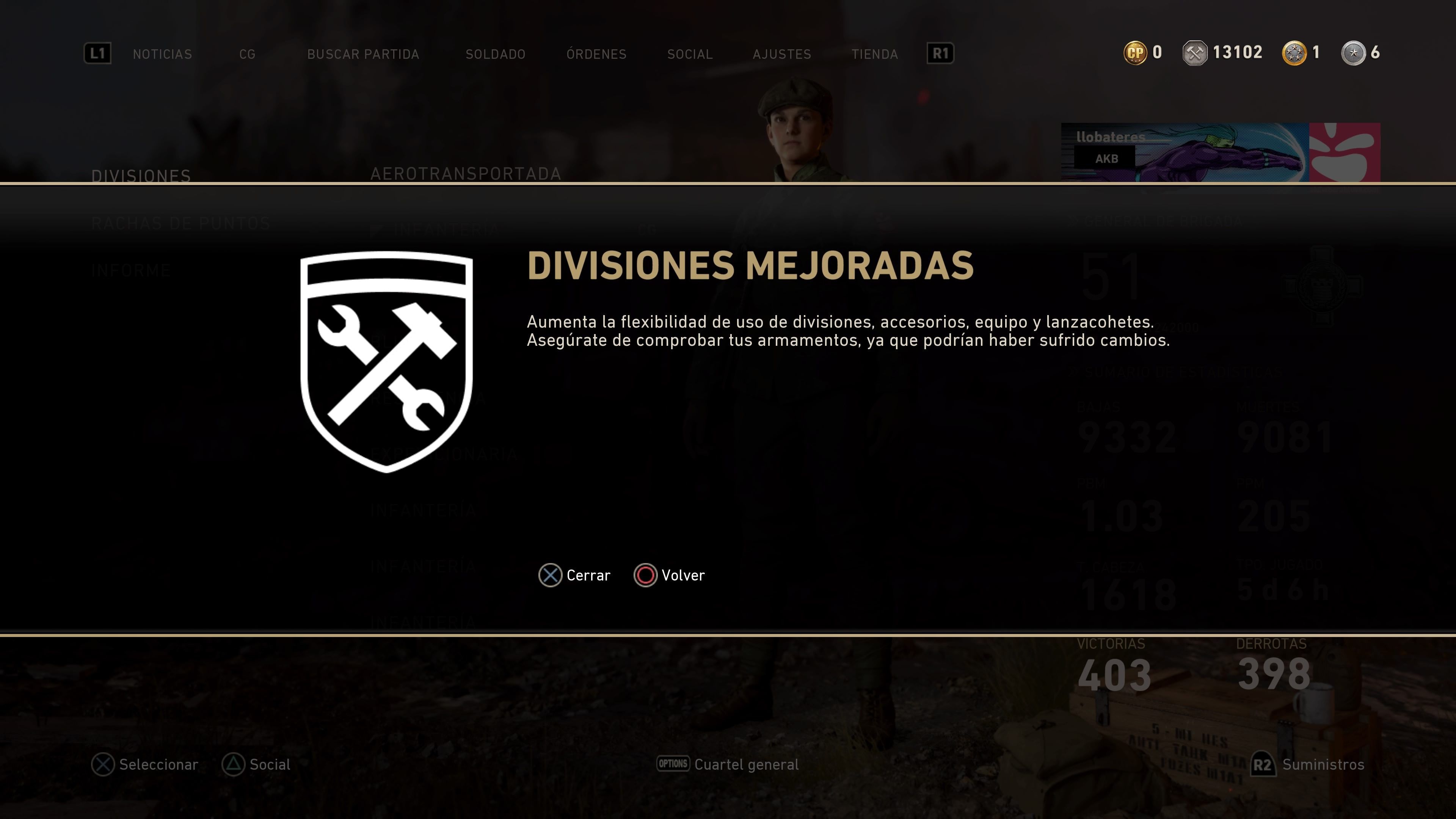Viewport: 1456px width, 819px height.
Task: Click the L1 shoulder button icon
Action: [97, 53]
